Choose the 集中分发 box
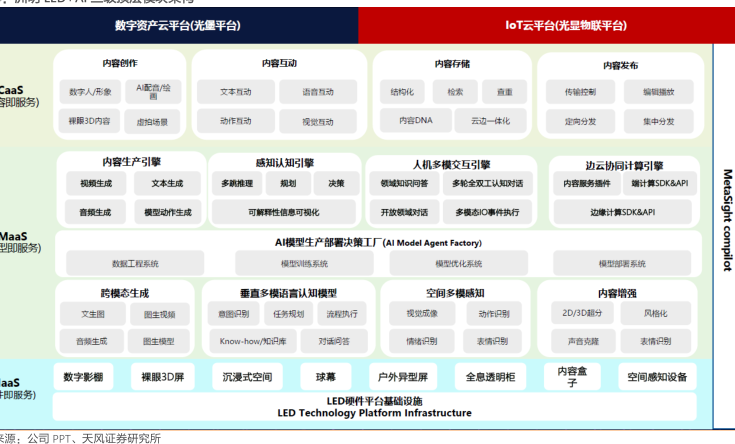The image size is (735, 444). (x=658, y=121)
